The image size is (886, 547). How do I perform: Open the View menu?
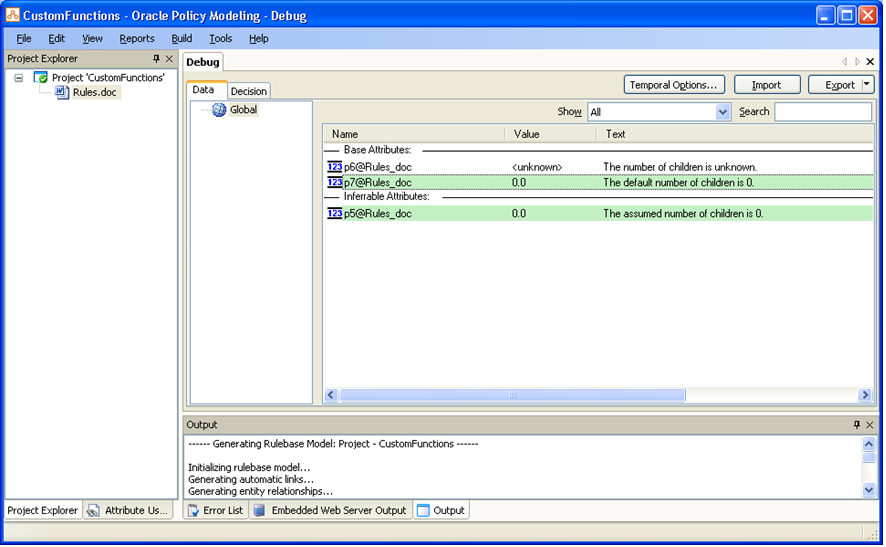tap(92, 38)
